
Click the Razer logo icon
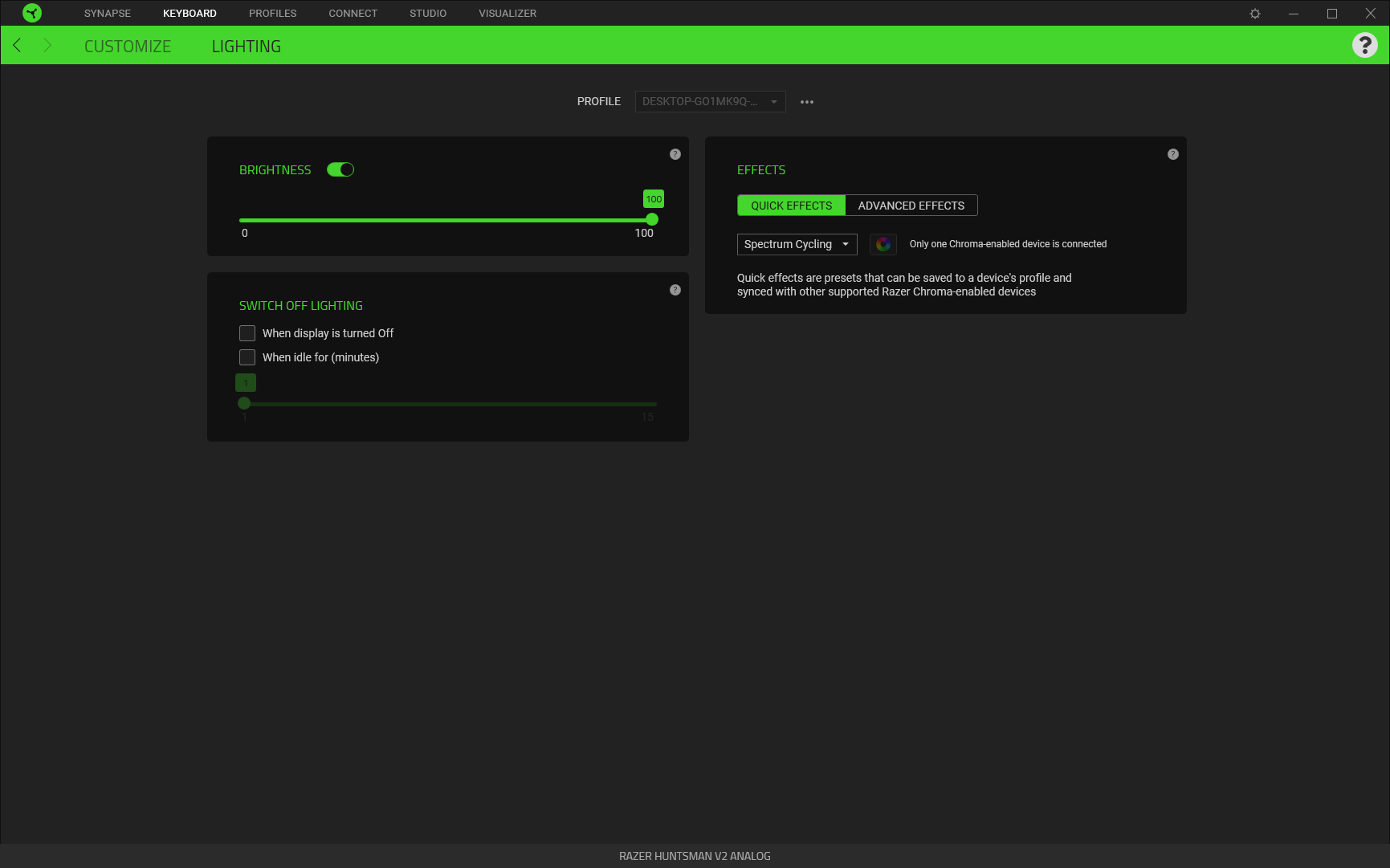pyautogui.click(x=32, y=13)
